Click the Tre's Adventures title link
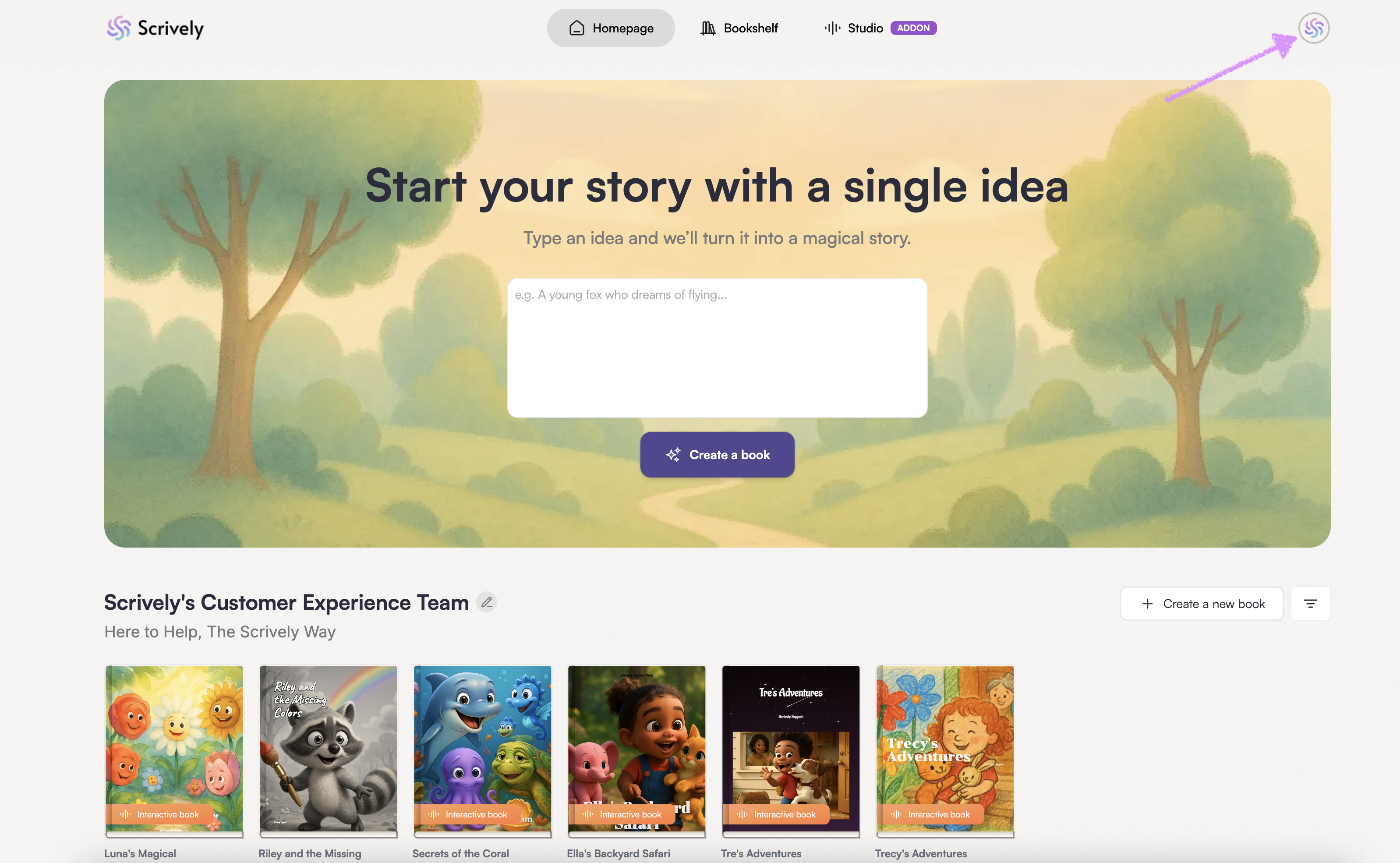 pyautogui.click(x=761, y=853)
